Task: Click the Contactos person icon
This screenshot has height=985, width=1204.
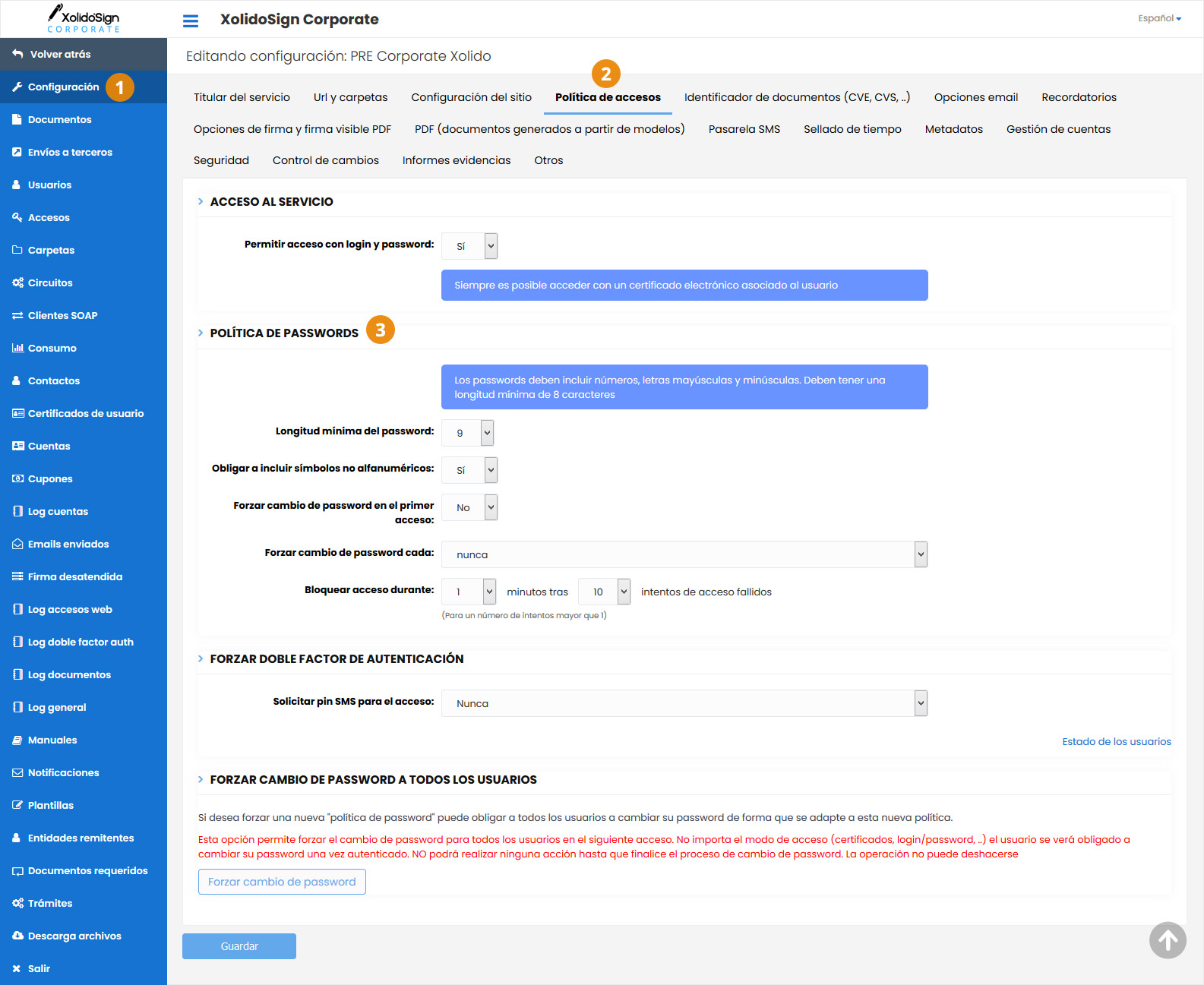Action: pyautogui.click(x=17, y=380)
